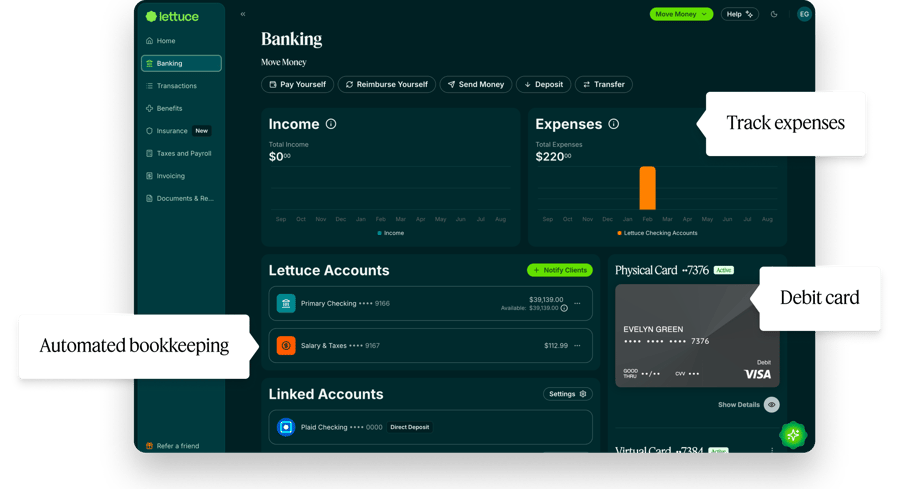The image size is (900, 489).
Task: Click the available balance info icon
Action: click(x=564, y=308)
